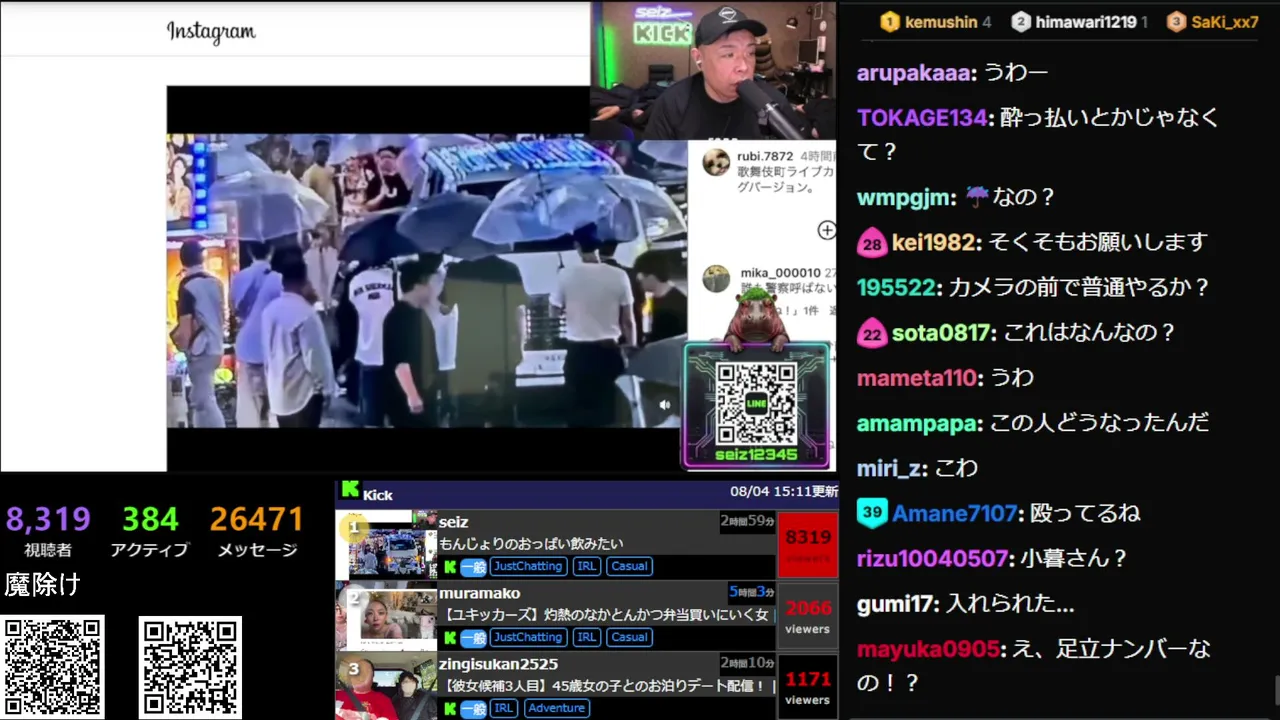Click the LINE QR code above seiz12345
The height and width of the screenshot is (720, 1280).
757,402
